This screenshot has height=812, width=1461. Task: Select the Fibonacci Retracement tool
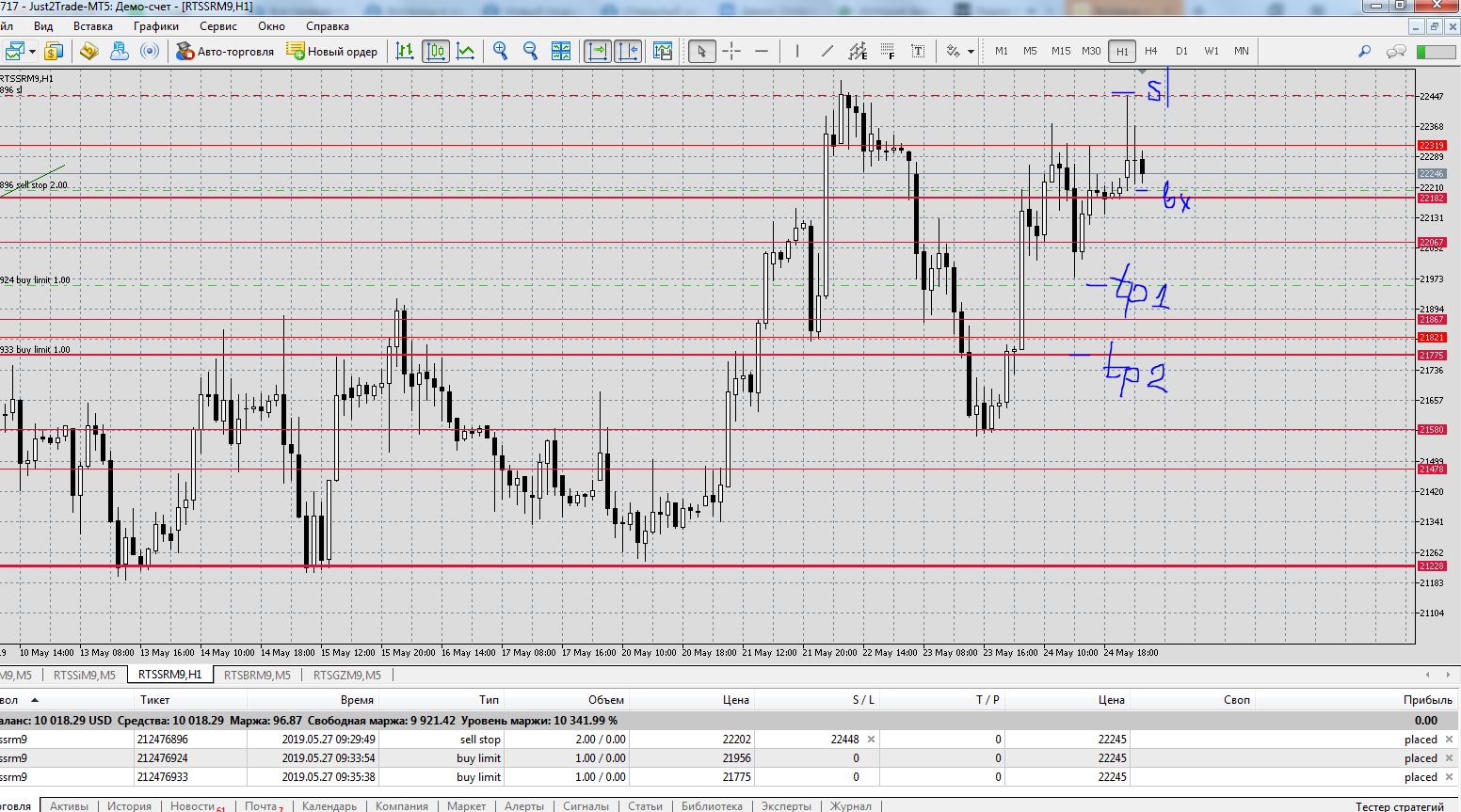pyautogui.click(x=888, y=51)
